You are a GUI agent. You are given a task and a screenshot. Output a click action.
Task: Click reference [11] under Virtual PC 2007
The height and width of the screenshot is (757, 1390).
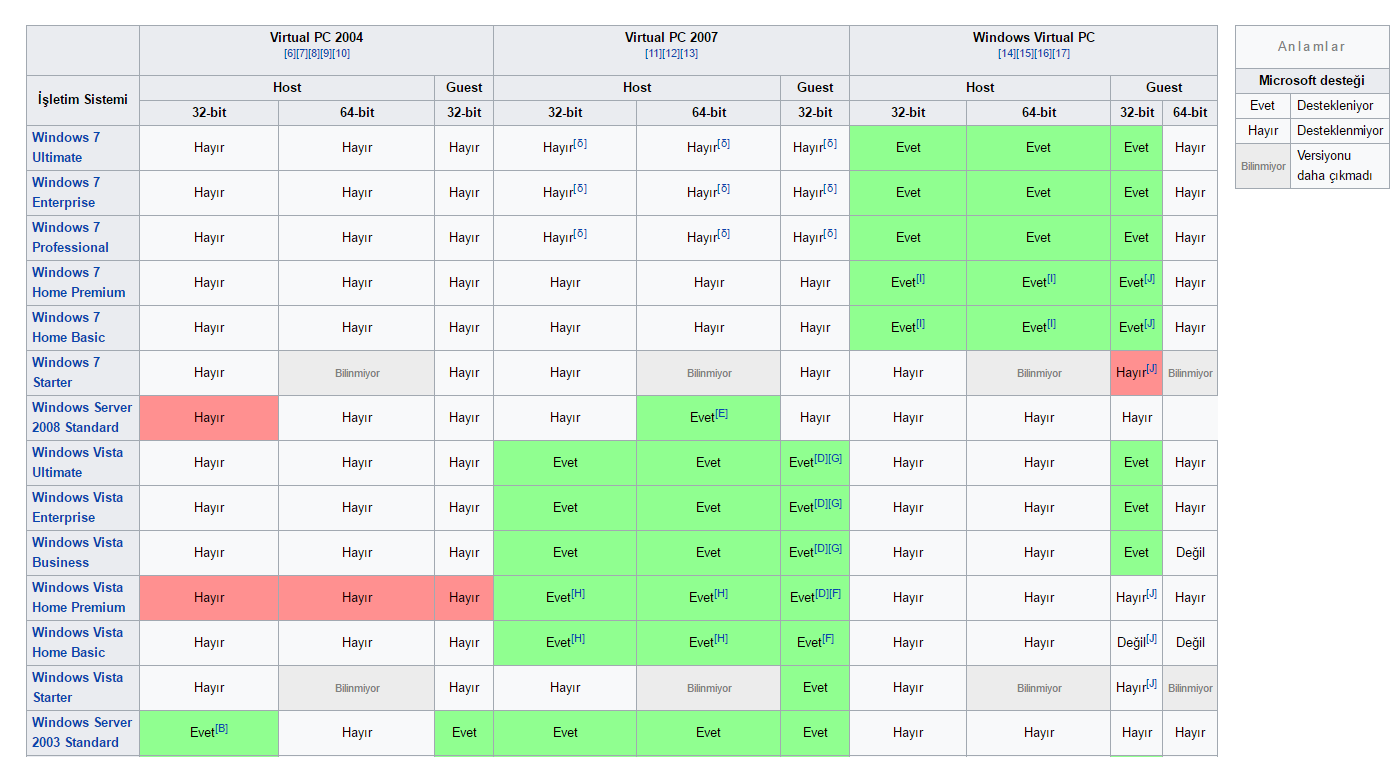(653, 54)
